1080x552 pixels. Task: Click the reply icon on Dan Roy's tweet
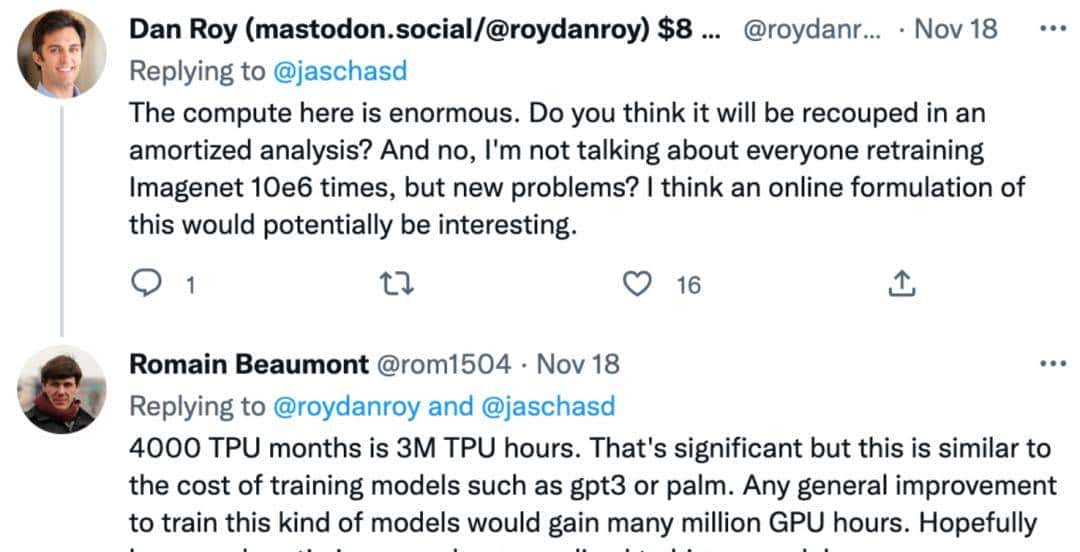[147, 285]
